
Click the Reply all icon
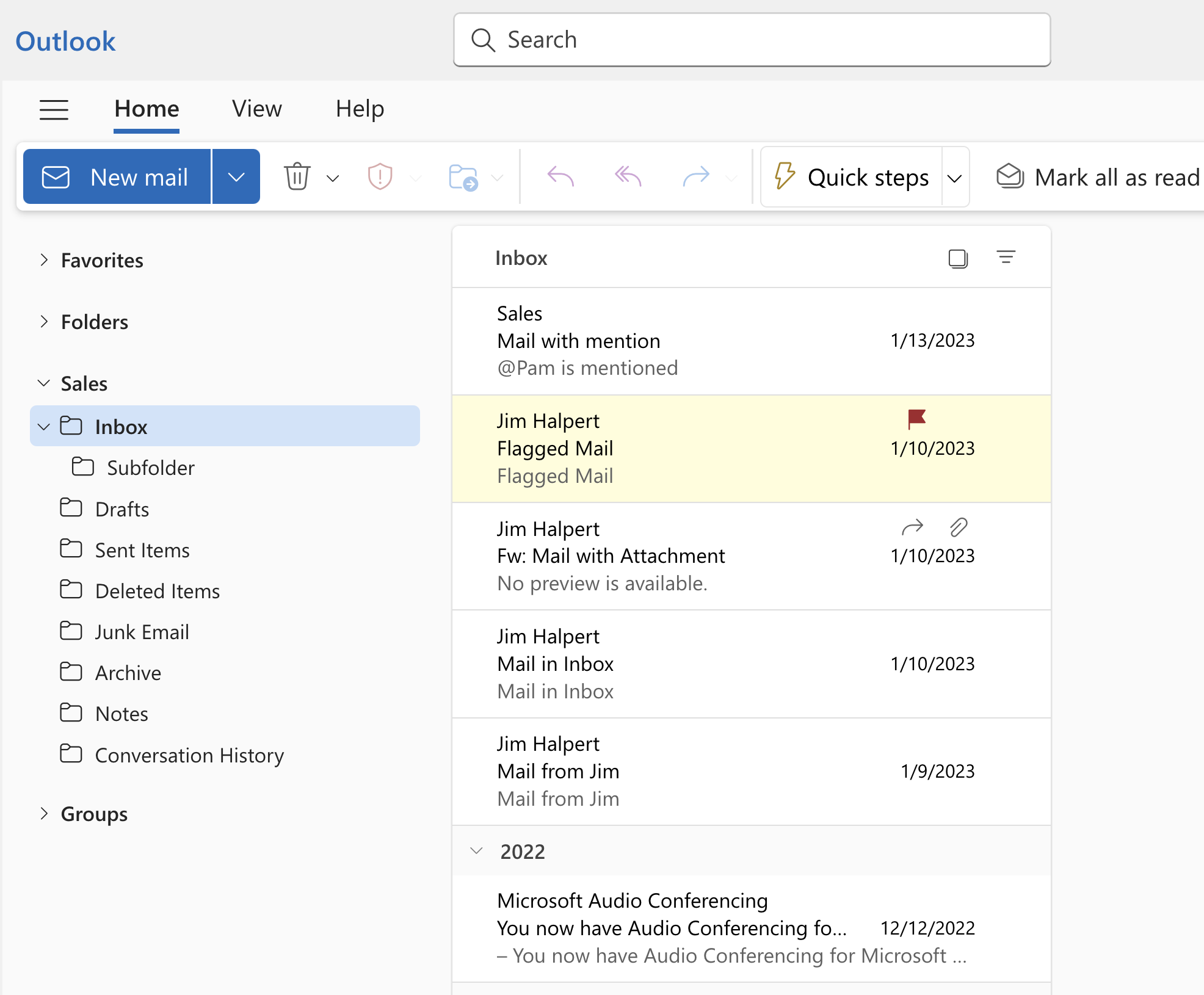628,177
